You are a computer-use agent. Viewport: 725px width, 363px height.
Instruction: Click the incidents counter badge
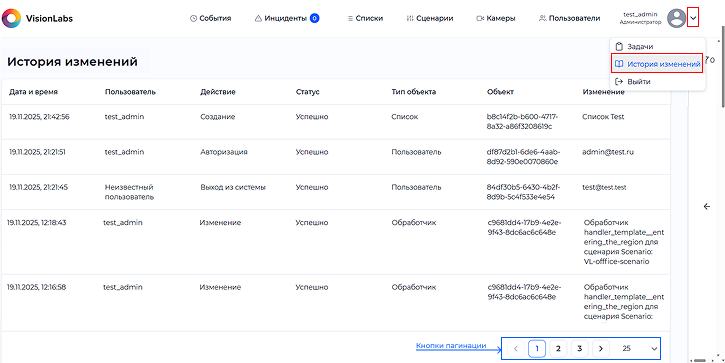(x=314, y=18)
